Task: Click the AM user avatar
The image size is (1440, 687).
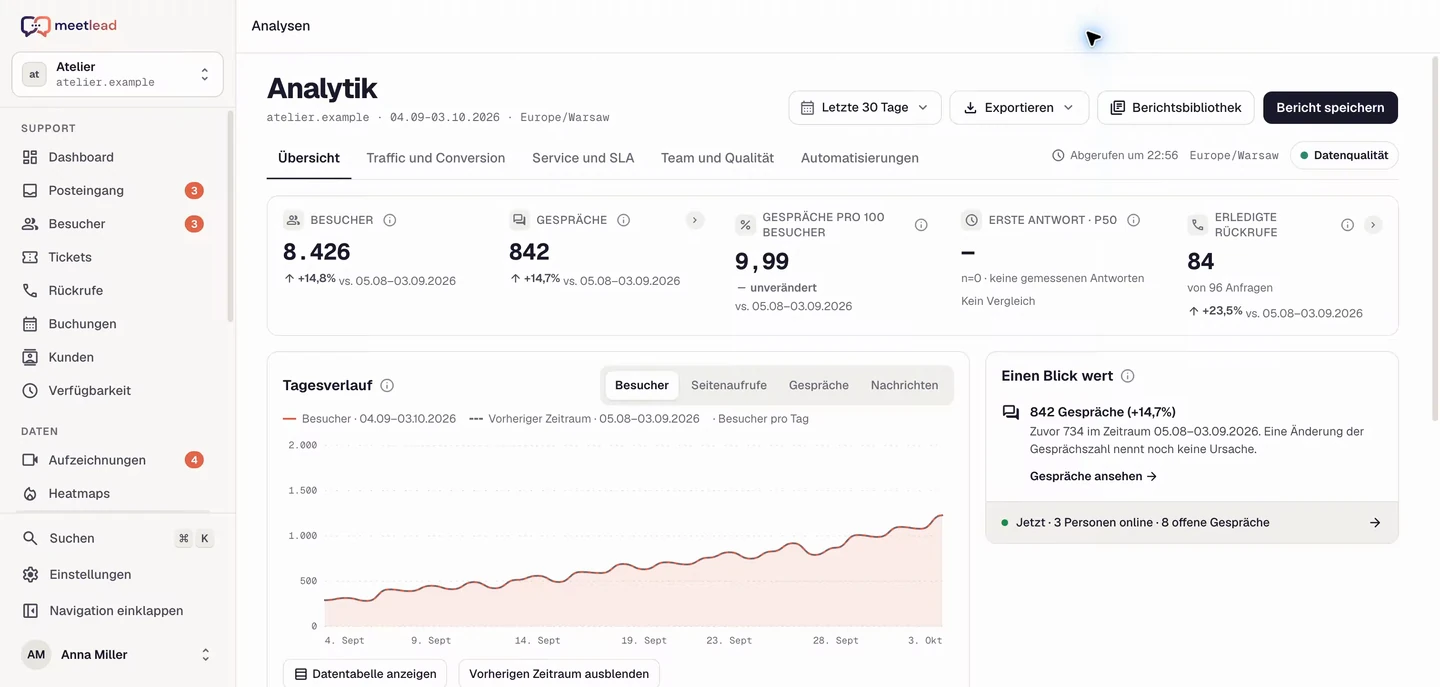Action: click(36, 654)
